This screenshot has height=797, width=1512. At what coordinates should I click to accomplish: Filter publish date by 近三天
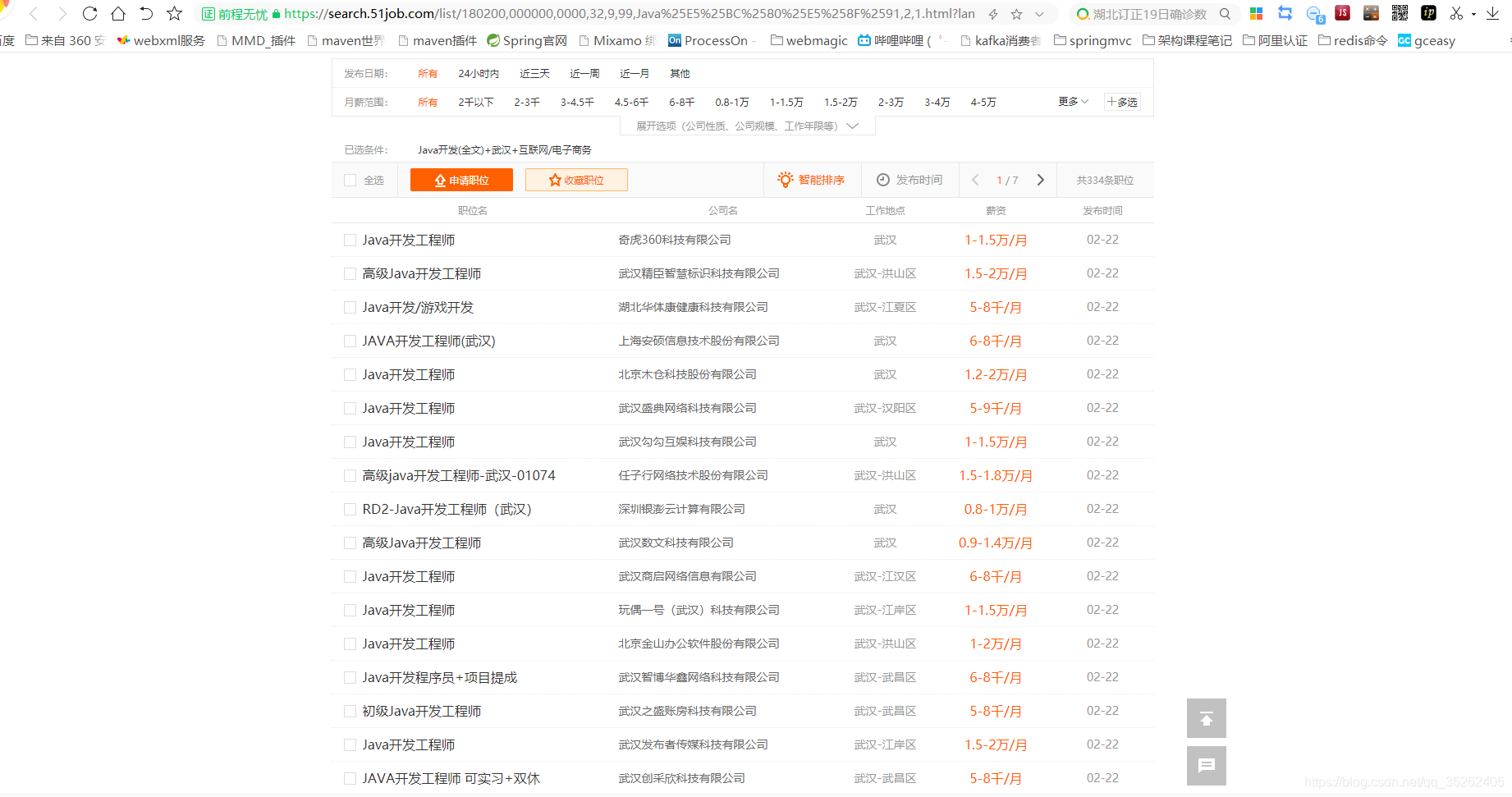tap(534, 74)
